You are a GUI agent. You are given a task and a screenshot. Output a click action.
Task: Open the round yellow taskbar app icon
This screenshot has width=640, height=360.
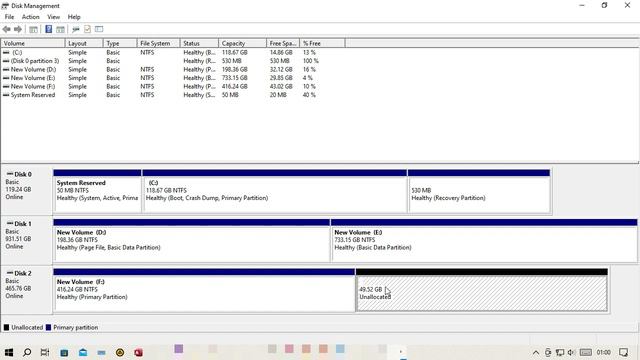click(x=120, y=352)
